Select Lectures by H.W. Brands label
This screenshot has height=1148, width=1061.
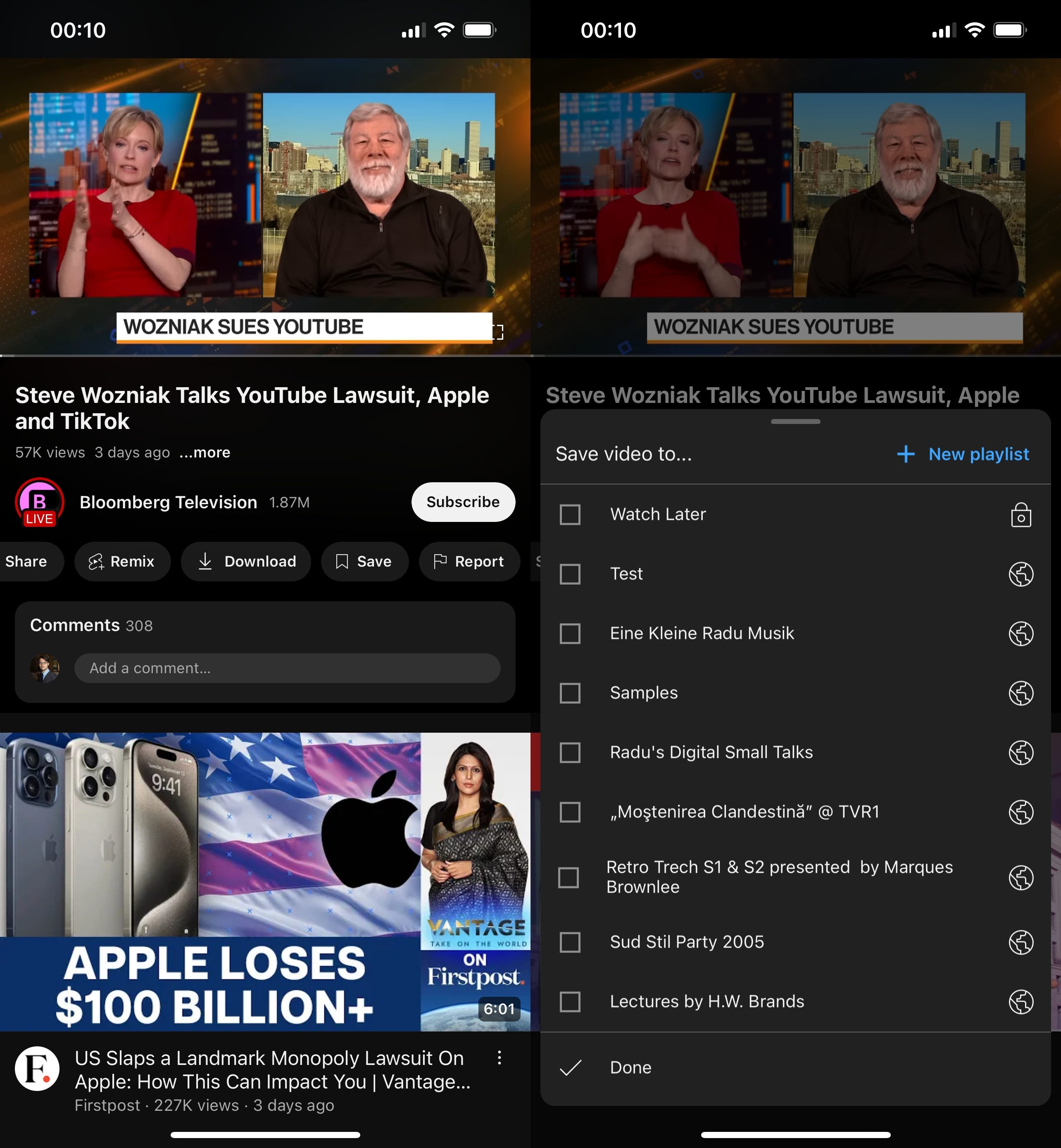coord(707,1002)
